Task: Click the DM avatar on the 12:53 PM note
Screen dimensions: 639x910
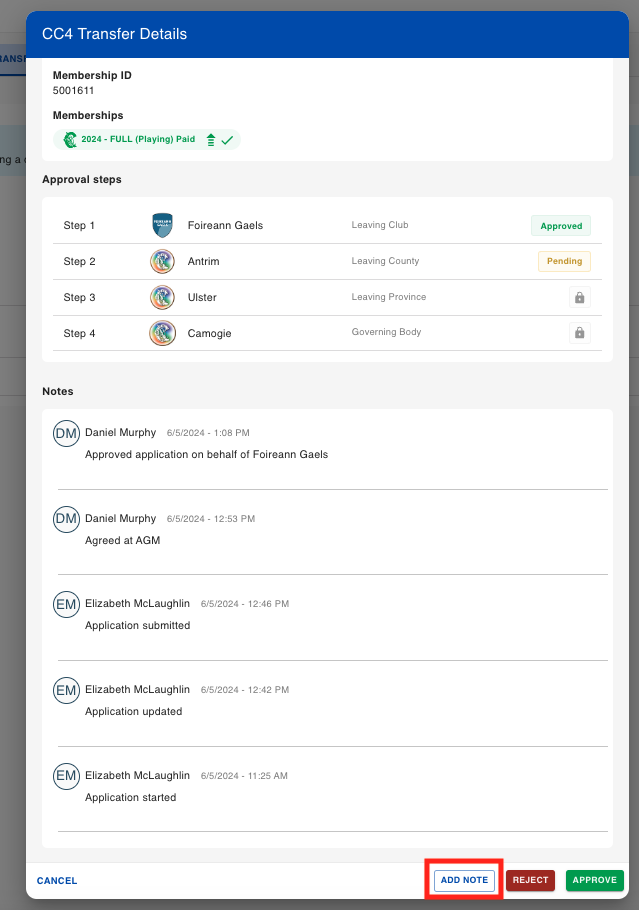Action: [66, 519]
